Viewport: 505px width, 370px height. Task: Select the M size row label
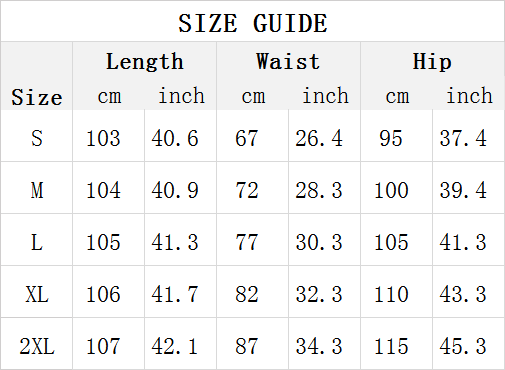coord(37,190)
